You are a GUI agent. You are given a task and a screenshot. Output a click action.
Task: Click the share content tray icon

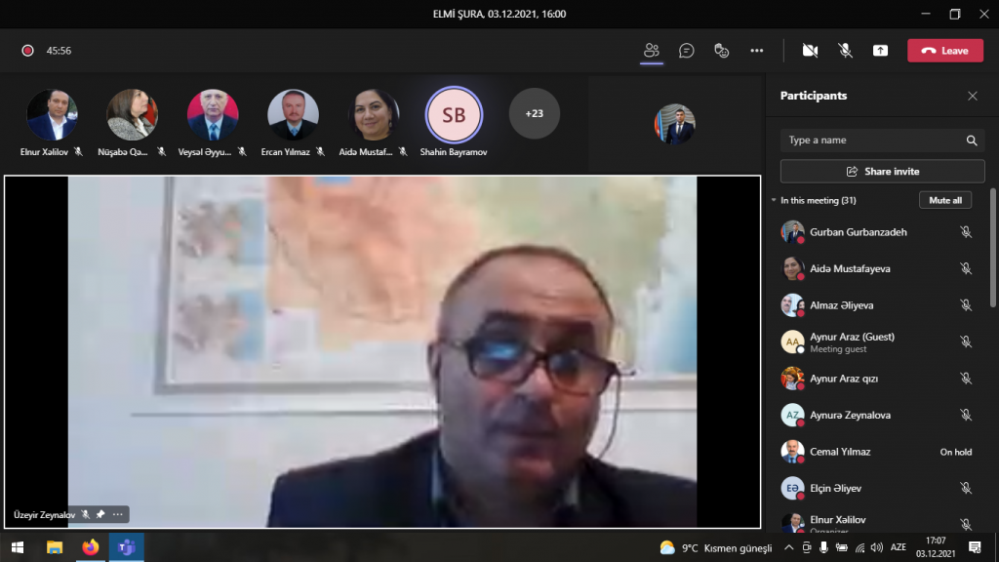(x=880, y=50)
